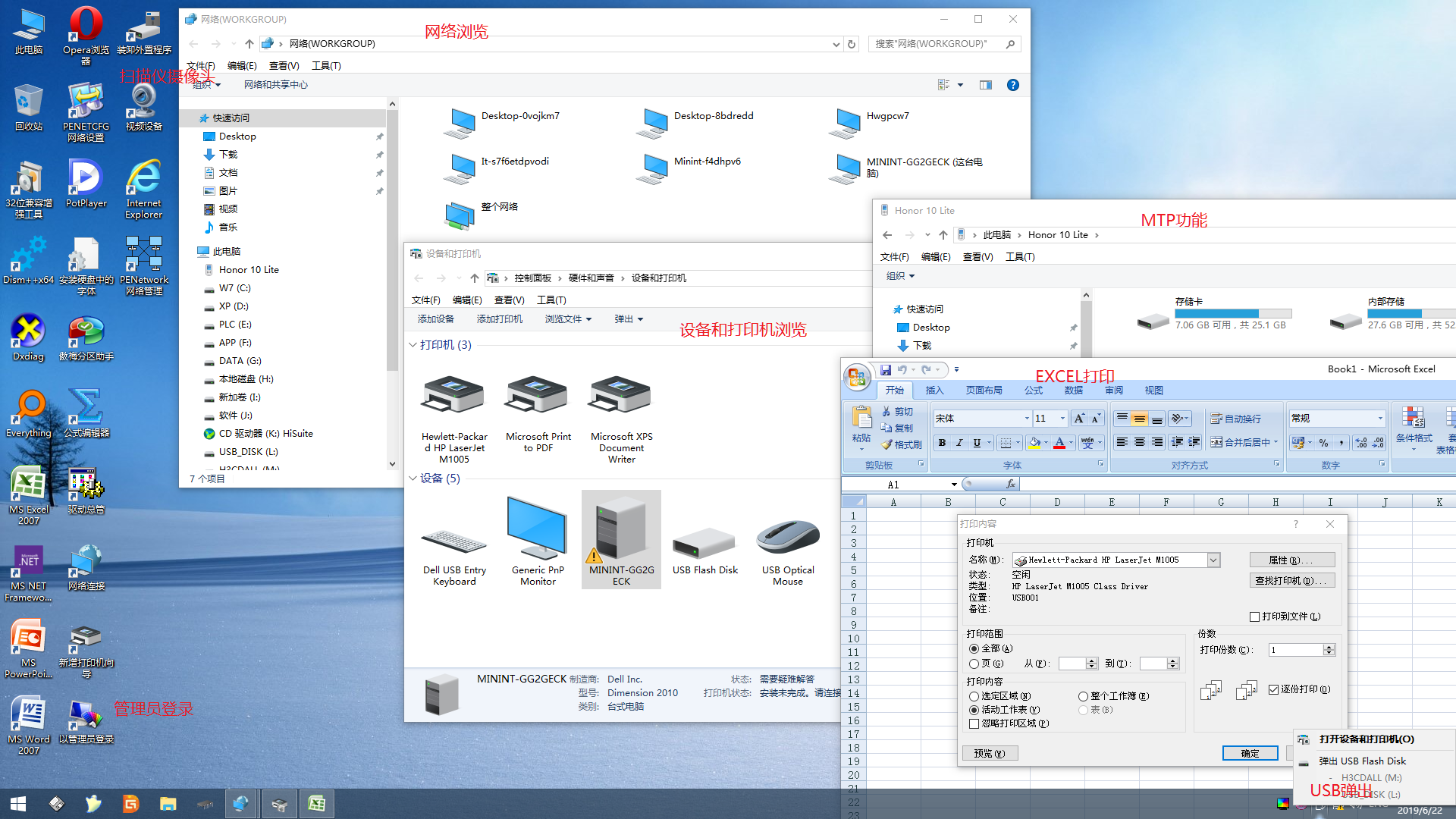Select 整个网络 icon in network window
1456x819 pixels.
coord(482,215)
